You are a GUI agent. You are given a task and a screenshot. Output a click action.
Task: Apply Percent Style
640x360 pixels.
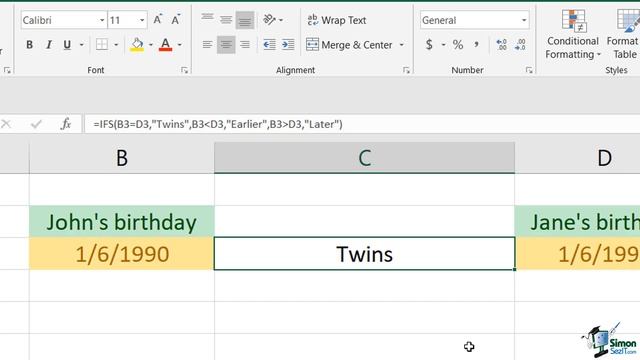(458, 44)
